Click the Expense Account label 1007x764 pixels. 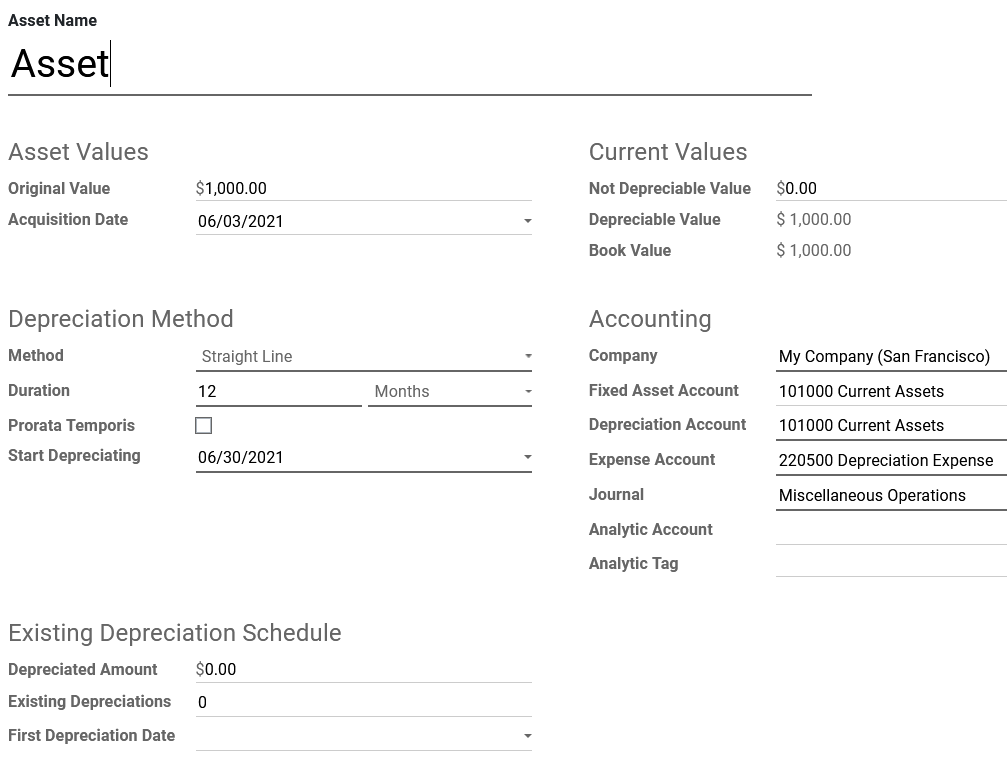tap(652, 460)
